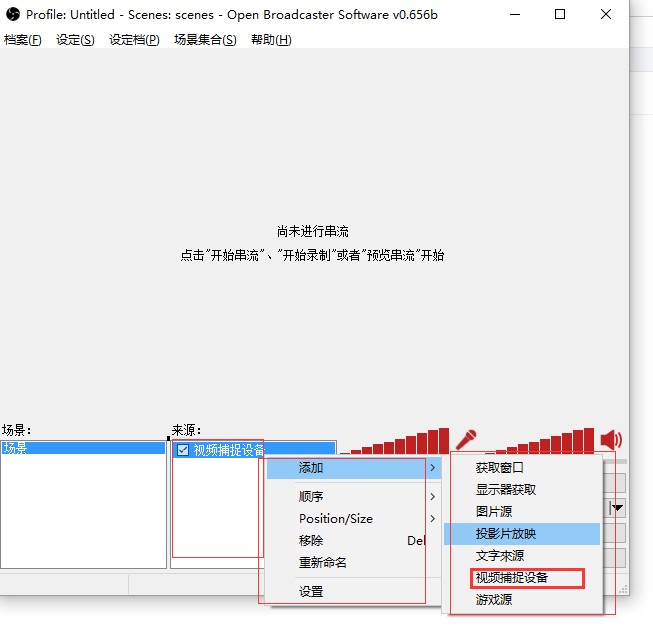Mute the microphone via the red mic icon
This screenshot has height=628, width=653.
(466, 440)
